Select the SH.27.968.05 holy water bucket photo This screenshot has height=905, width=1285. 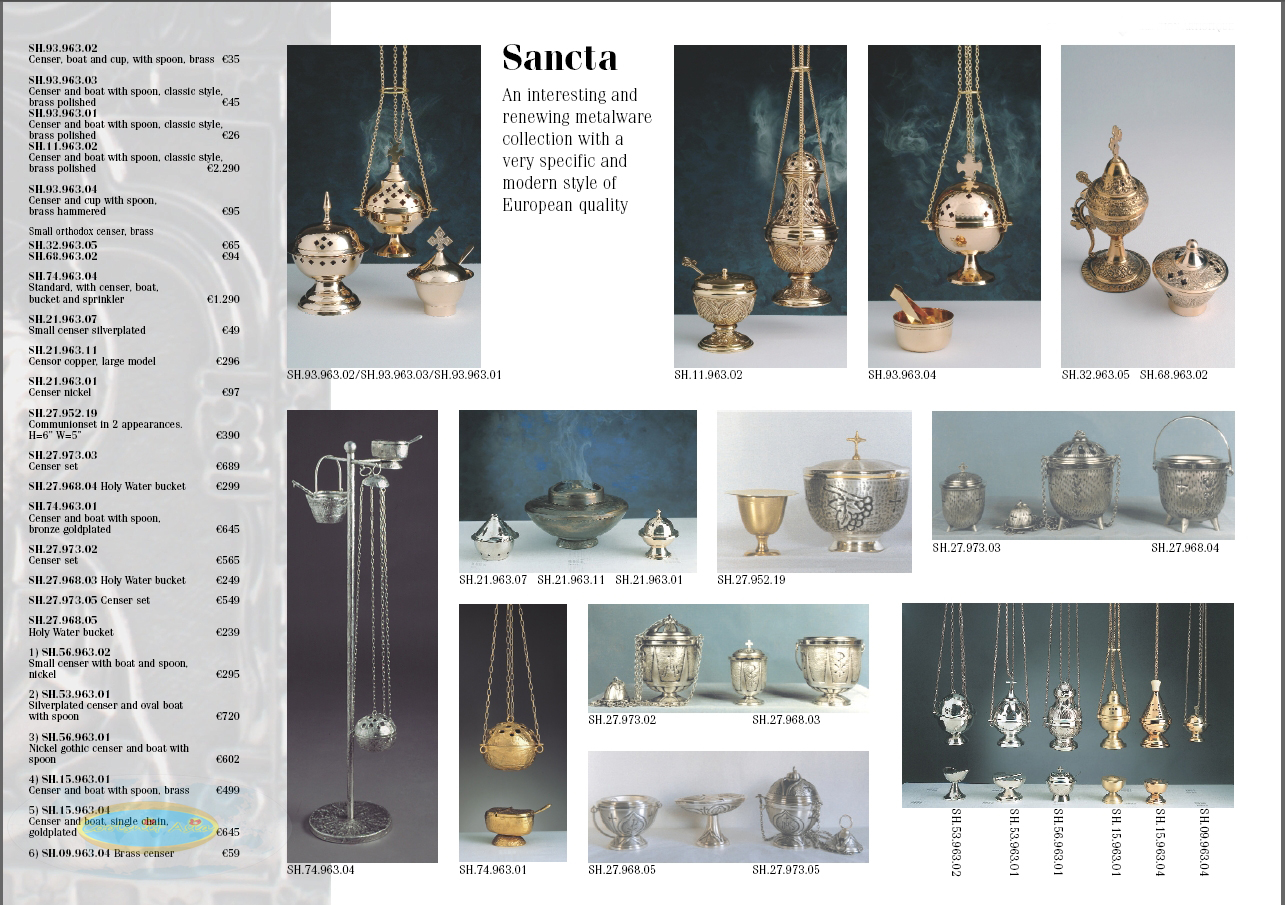click(728, 806)
